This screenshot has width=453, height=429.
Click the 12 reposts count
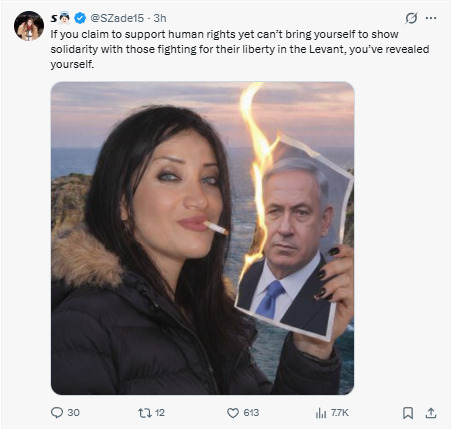click(160, 413)
